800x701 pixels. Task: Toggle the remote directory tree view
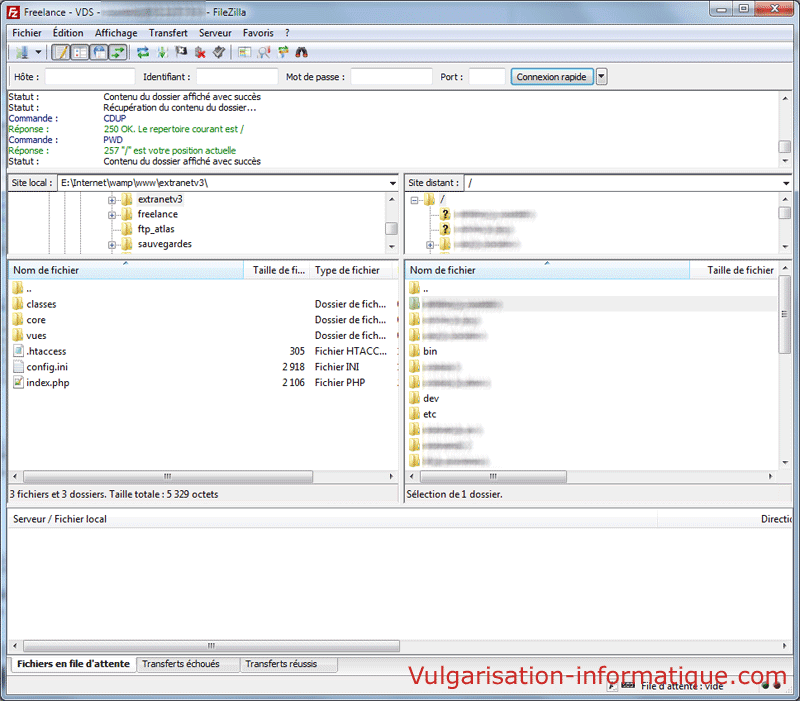pos(99,52)
